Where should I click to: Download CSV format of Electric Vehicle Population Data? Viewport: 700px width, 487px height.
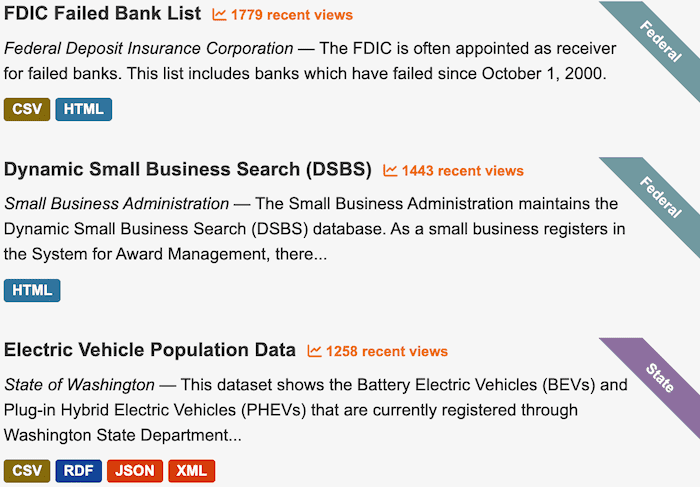pyautogui.click(x=27, y=471)
